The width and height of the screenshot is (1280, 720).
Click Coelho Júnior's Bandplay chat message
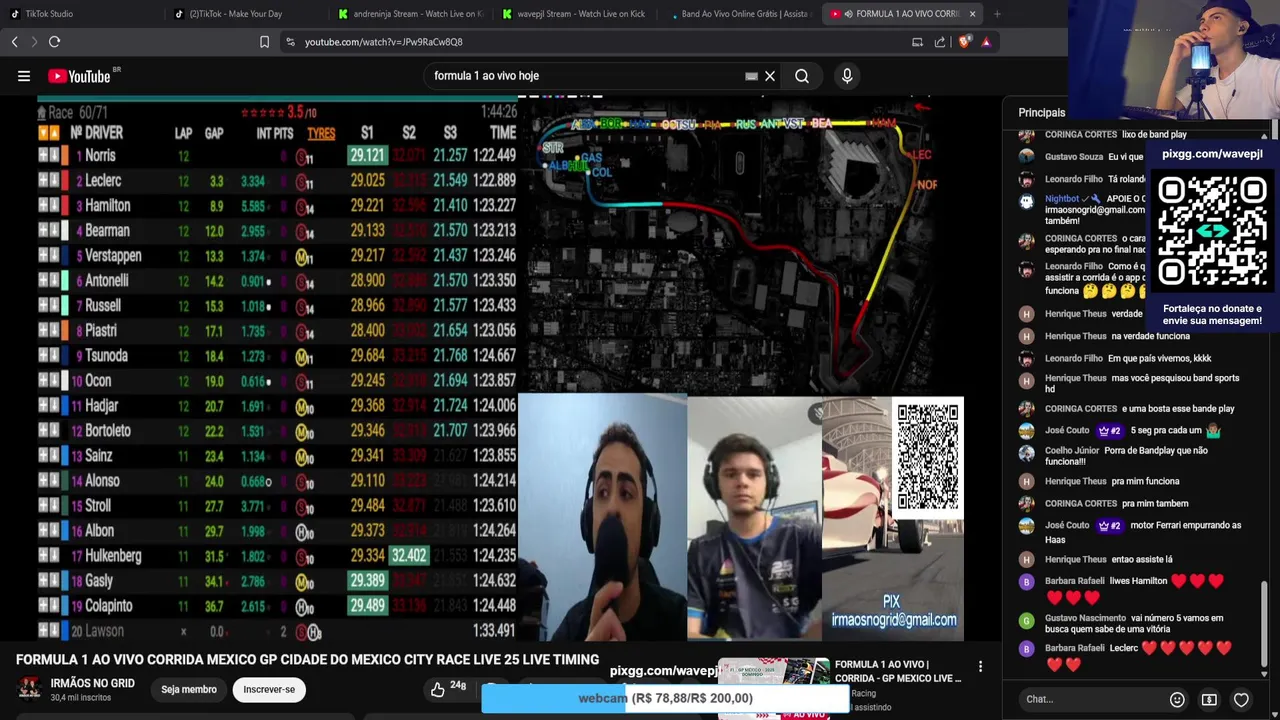pos(1126,456)
